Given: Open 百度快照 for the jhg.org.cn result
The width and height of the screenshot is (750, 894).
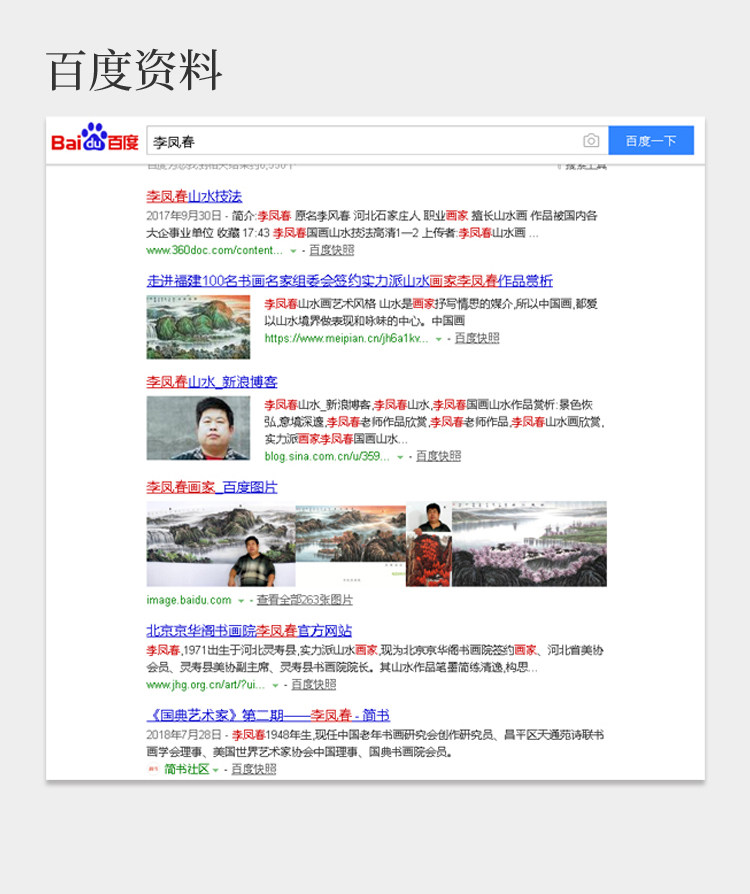Looking at the screenshot, I should [314, 684].
